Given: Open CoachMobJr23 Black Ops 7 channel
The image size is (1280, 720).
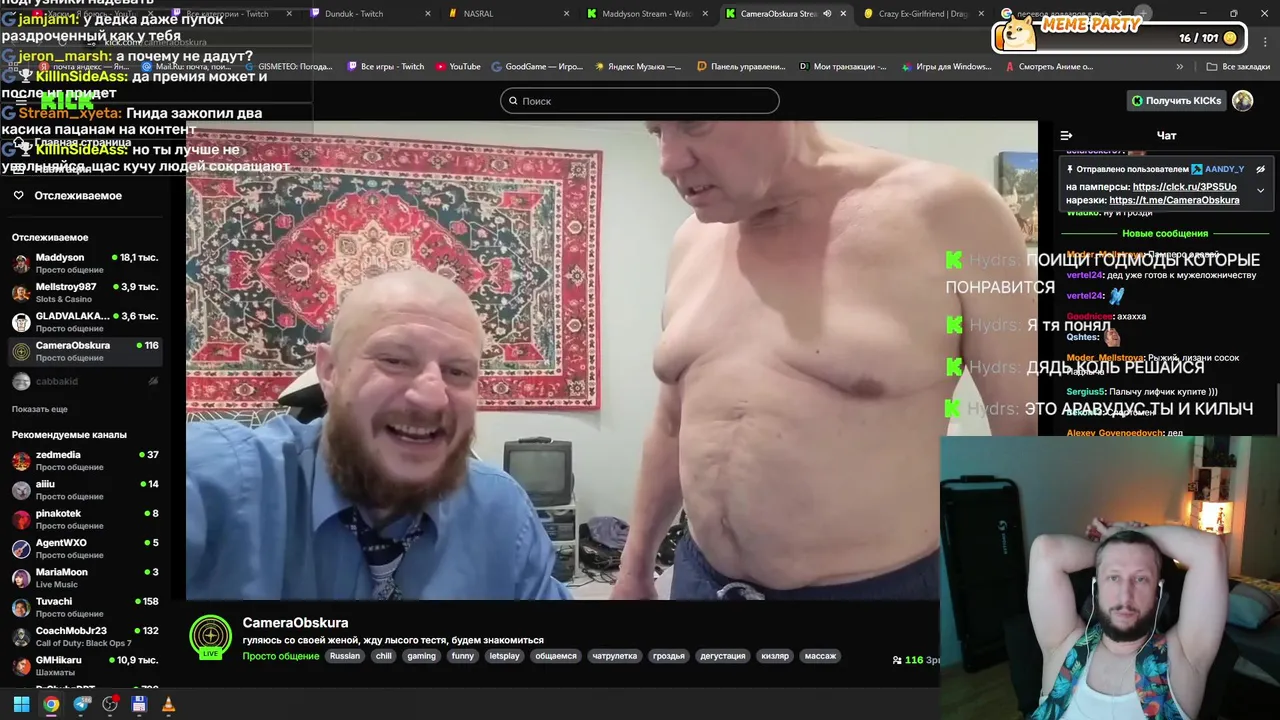Looking at the screenshot, I should point(86,636).
